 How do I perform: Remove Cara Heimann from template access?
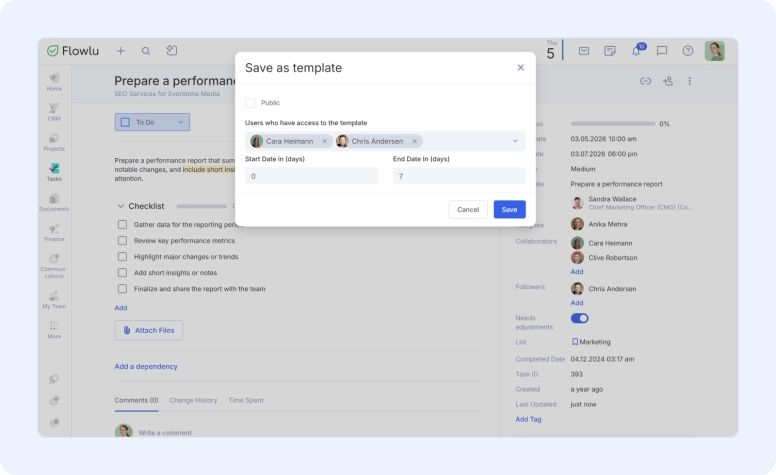click(x=325, y=142)
